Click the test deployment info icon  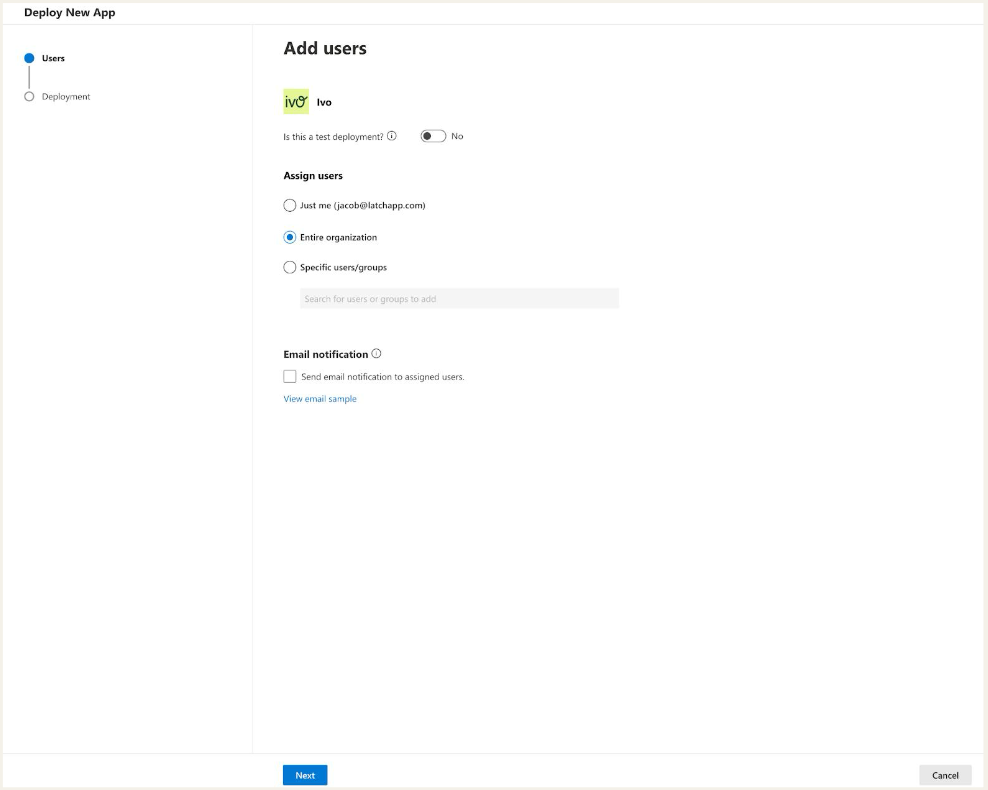[392, 136]
